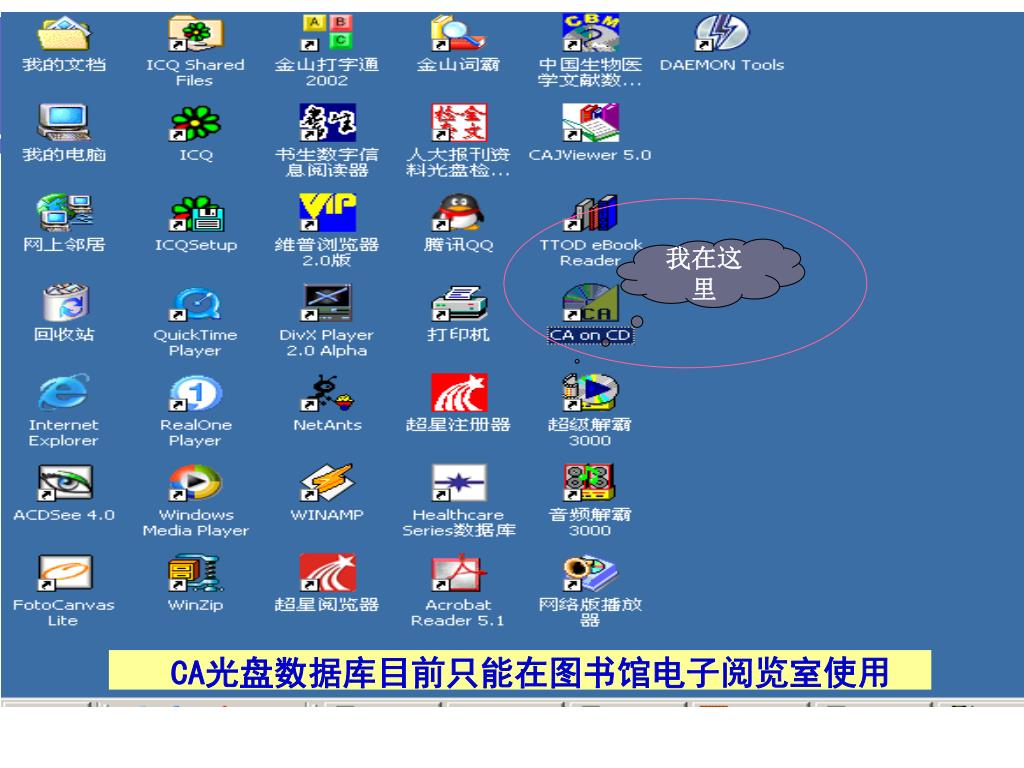Screen dimensions: 1024x768
Task: Open the 书生数字信息阅读器 shortcut
Action: 327,123
